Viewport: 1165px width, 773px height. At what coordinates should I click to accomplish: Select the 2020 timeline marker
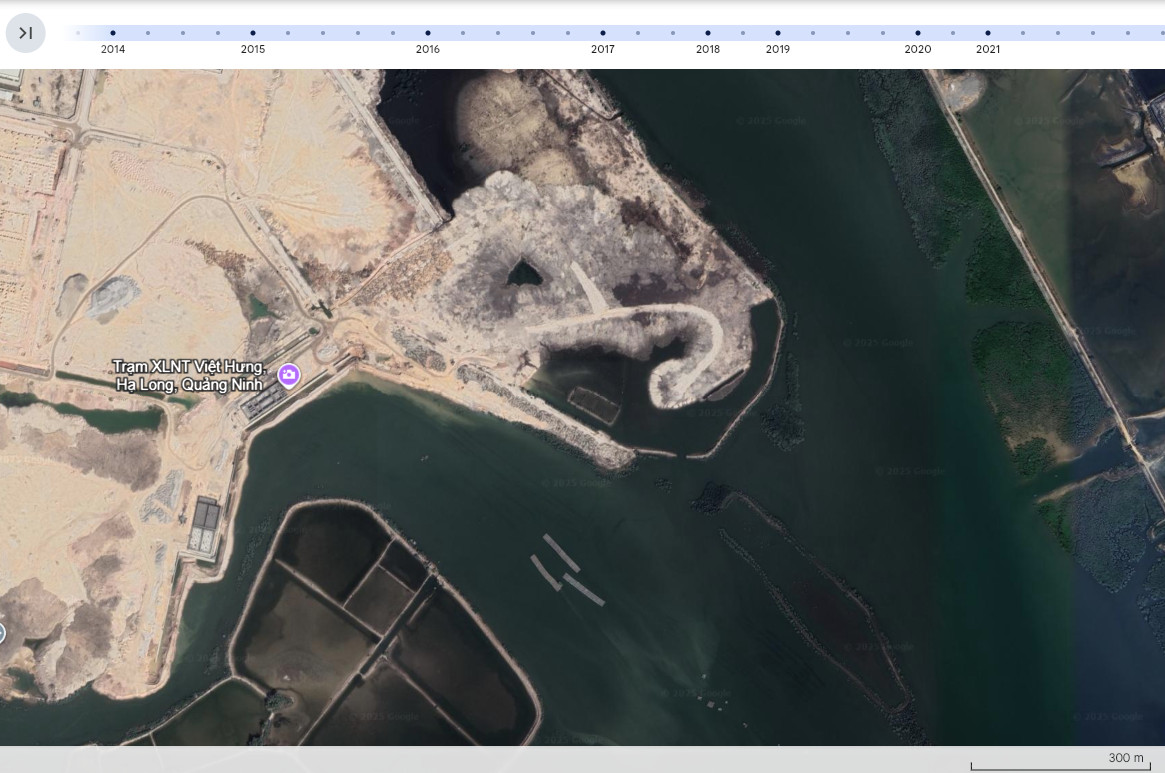(x=917, y=31)
